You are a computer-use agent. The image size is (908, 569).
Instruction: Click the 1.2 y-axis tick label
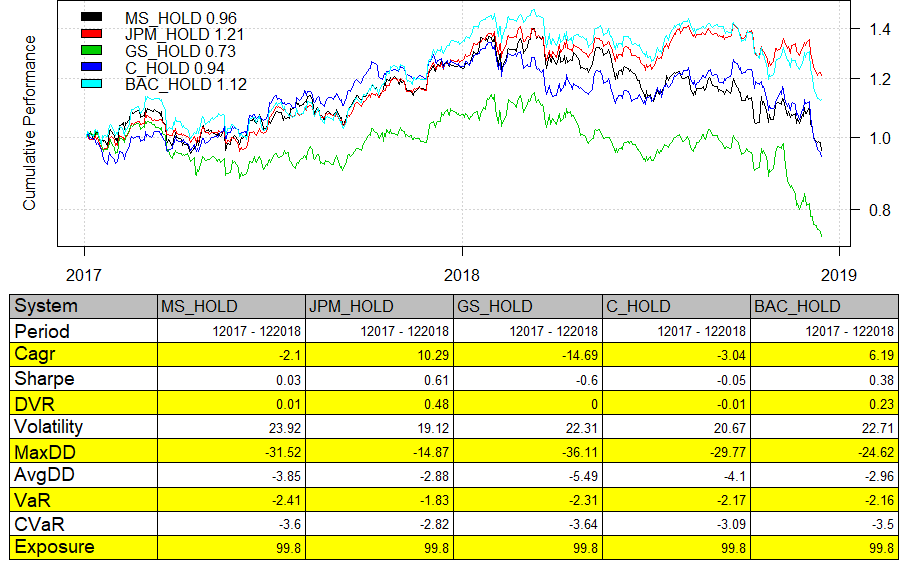880,79
